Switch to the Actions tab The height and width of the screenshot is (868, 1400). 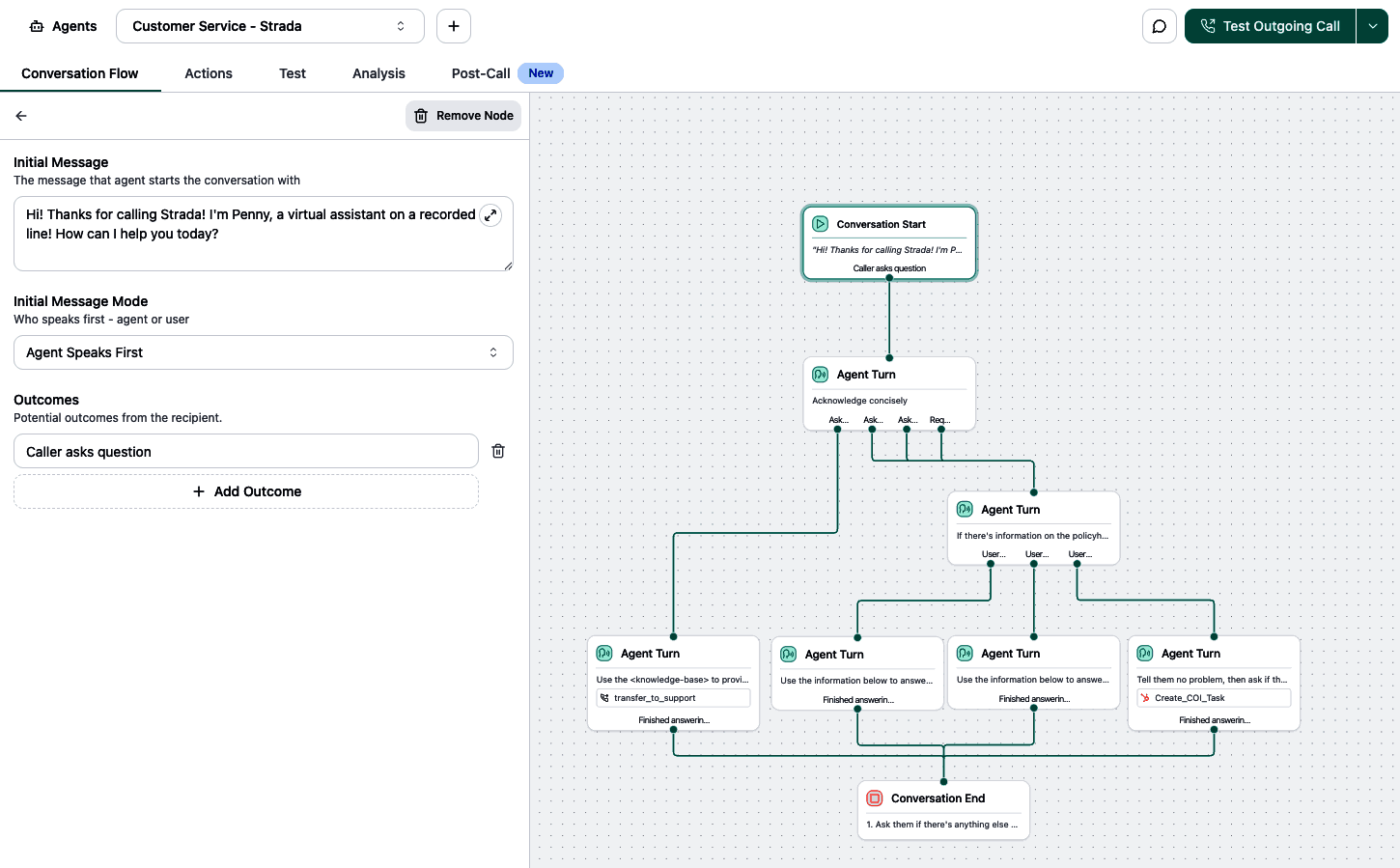[x=209, y=73]
